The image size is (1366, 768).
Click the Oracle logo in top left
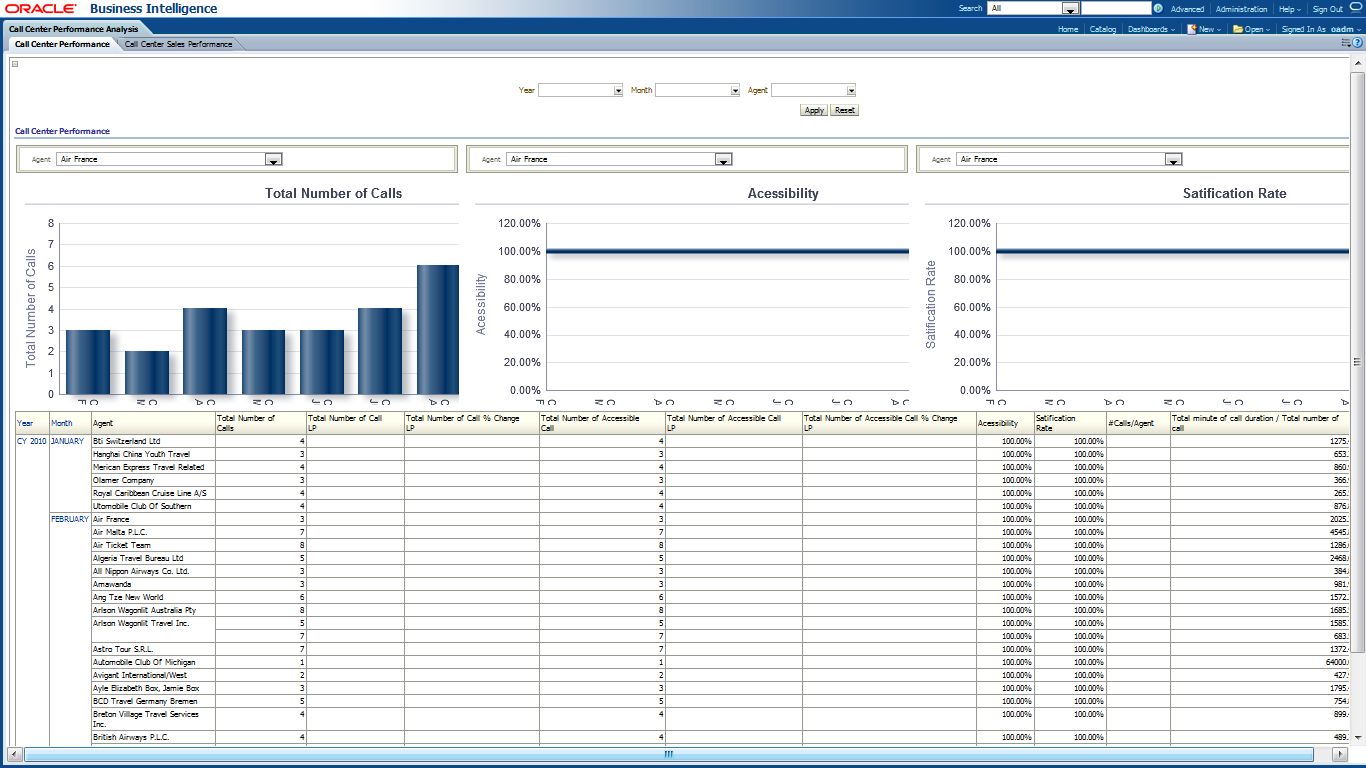tap(41, 9)
